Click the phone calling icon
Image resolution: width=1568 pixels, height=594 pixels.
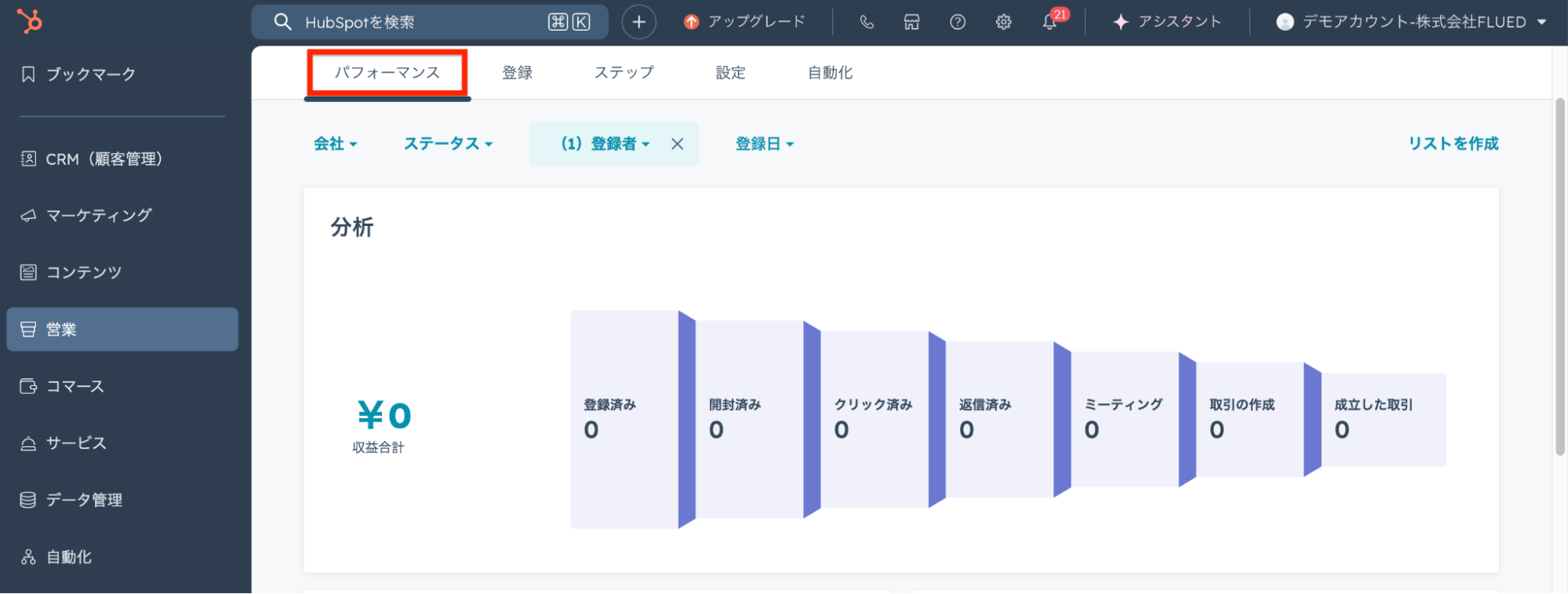pos(866,22)
